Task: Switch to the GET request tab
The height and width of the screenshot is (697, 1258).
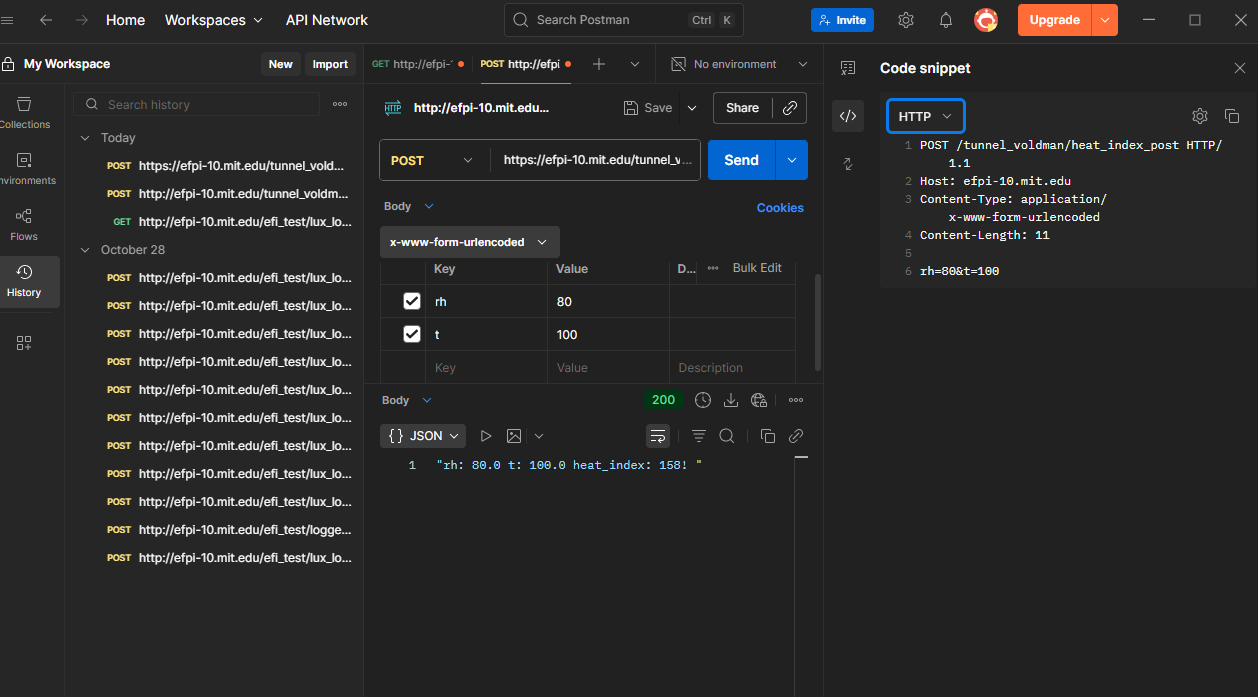Action: (412, 64)
